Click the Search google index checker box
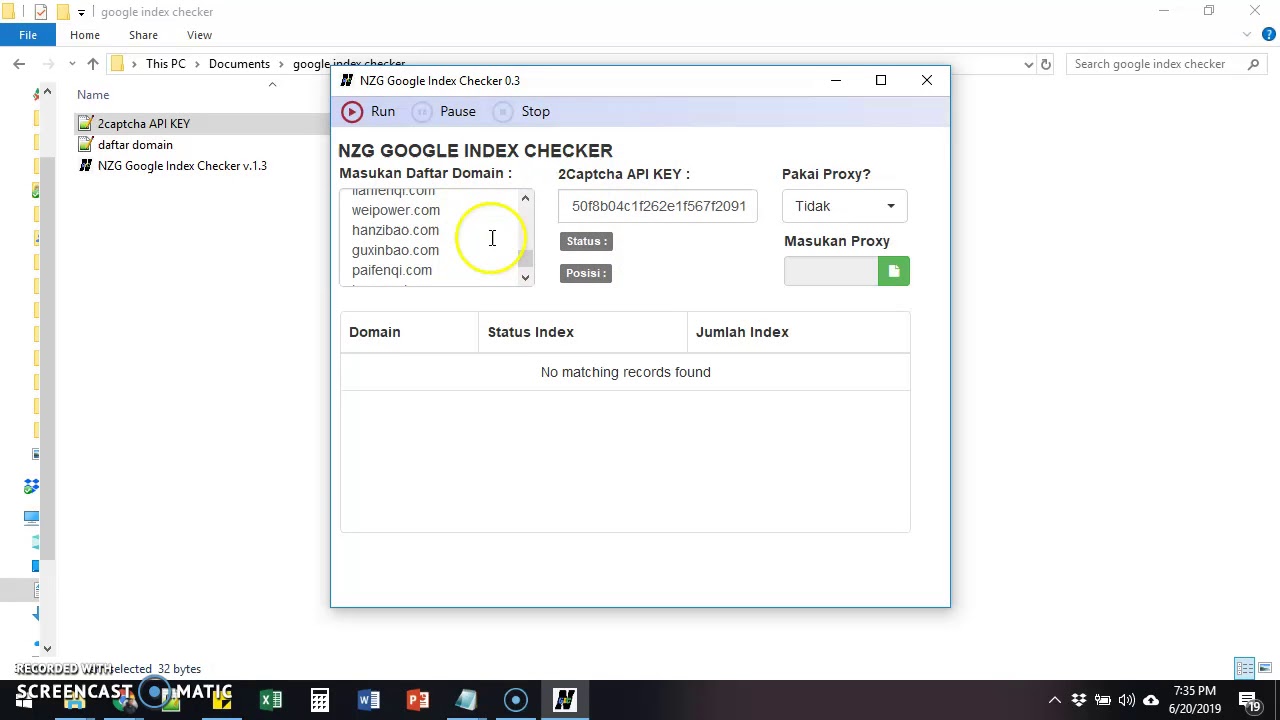 click(x=1166, y=64)
